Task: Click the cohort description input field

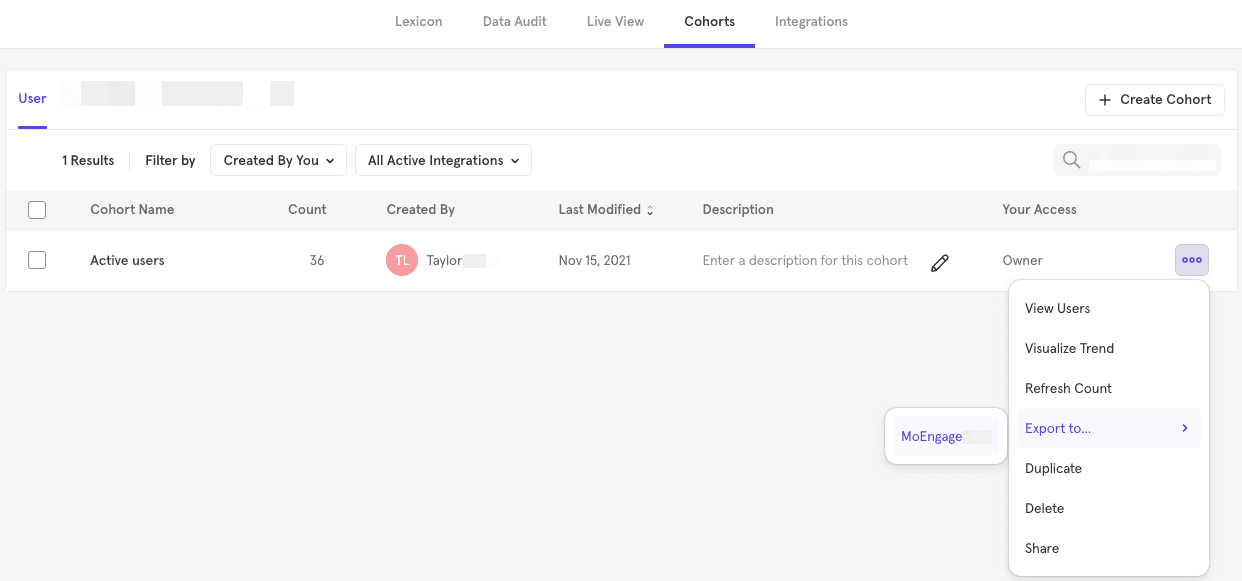Action: (x=805, y=260)
